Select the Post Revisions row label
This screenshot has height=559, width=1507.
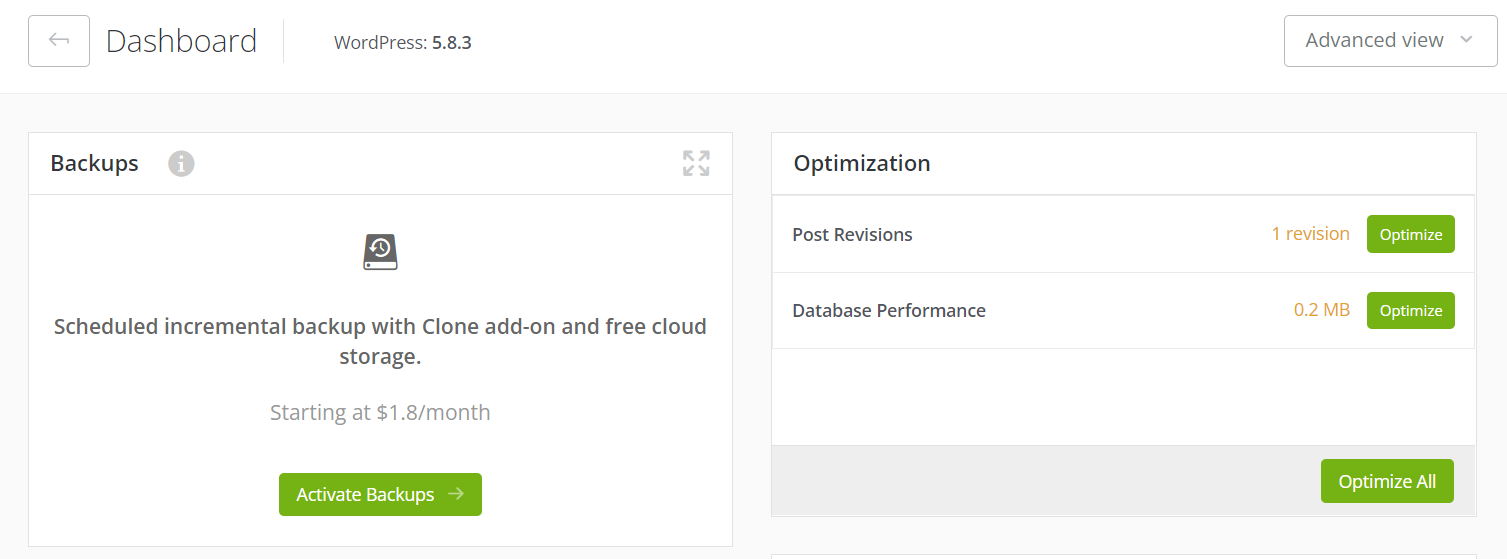pyautogui.click(x=852, y=235)
